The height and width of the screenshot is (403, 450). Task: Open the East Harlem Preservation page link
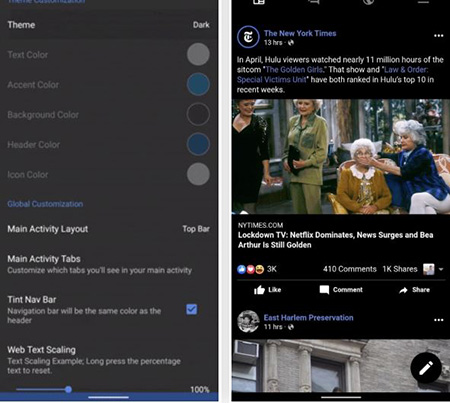point(308,318)
